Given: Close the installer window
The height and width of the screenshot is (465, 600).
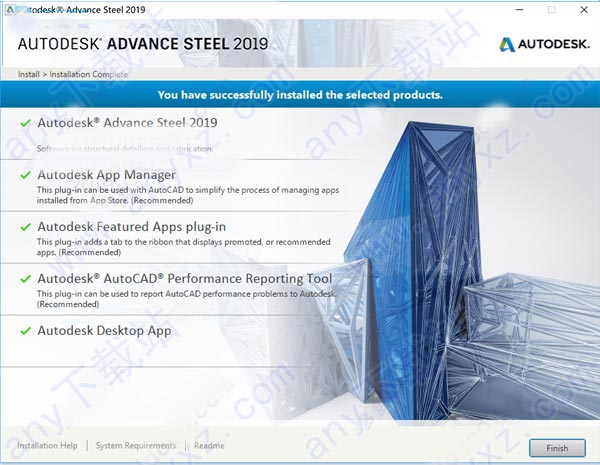Looking at the screenshot, I should click(x=584, y=10).
